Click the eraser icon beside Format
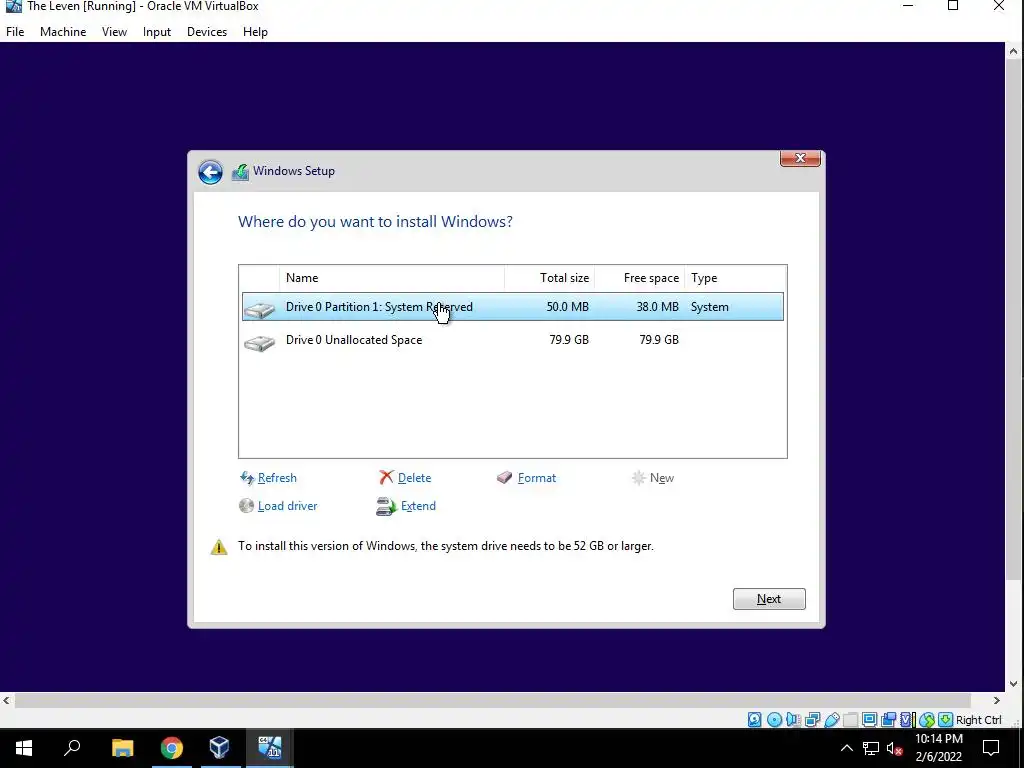The height and width of the screenshot is (768, 1024). click(x=504, y=477)
